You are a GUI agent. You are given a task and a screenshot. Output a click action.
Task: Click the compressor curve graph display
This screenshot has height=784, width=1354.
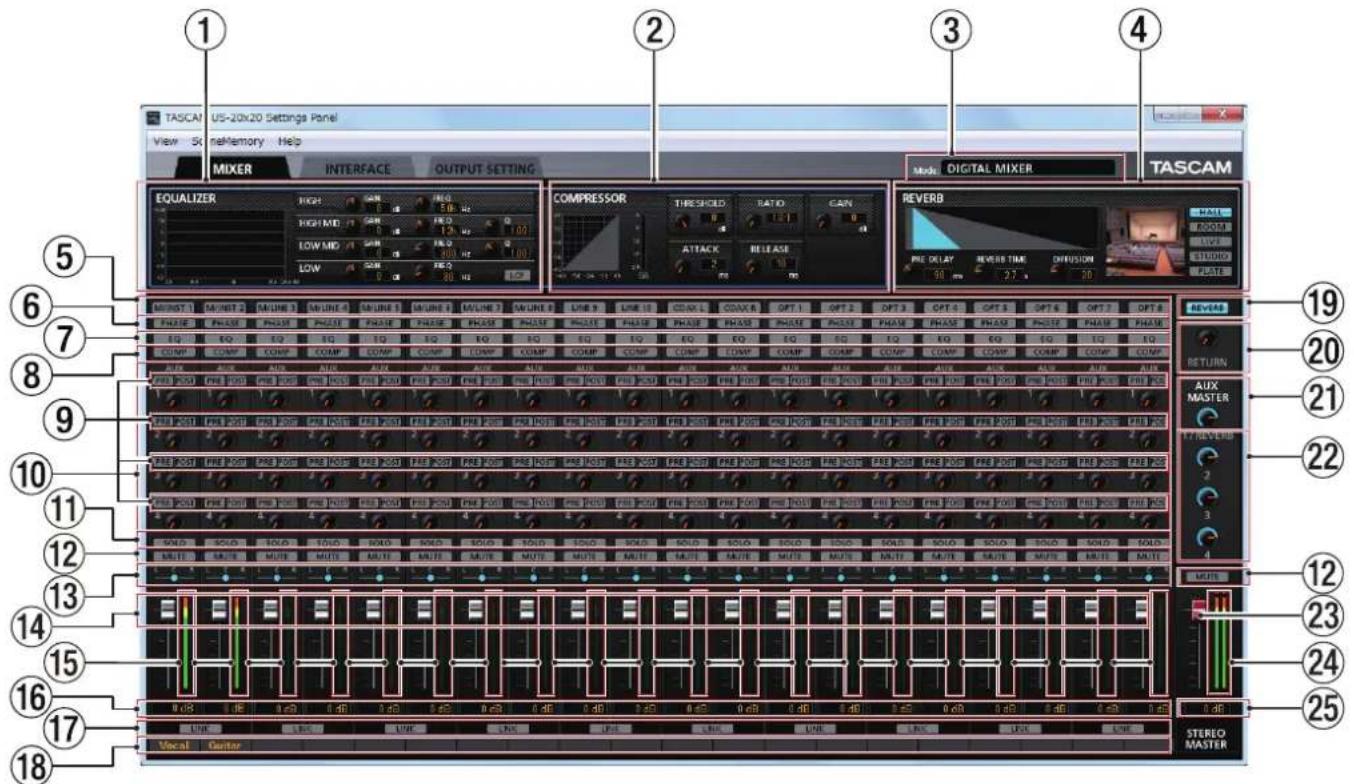click(591, 242)
